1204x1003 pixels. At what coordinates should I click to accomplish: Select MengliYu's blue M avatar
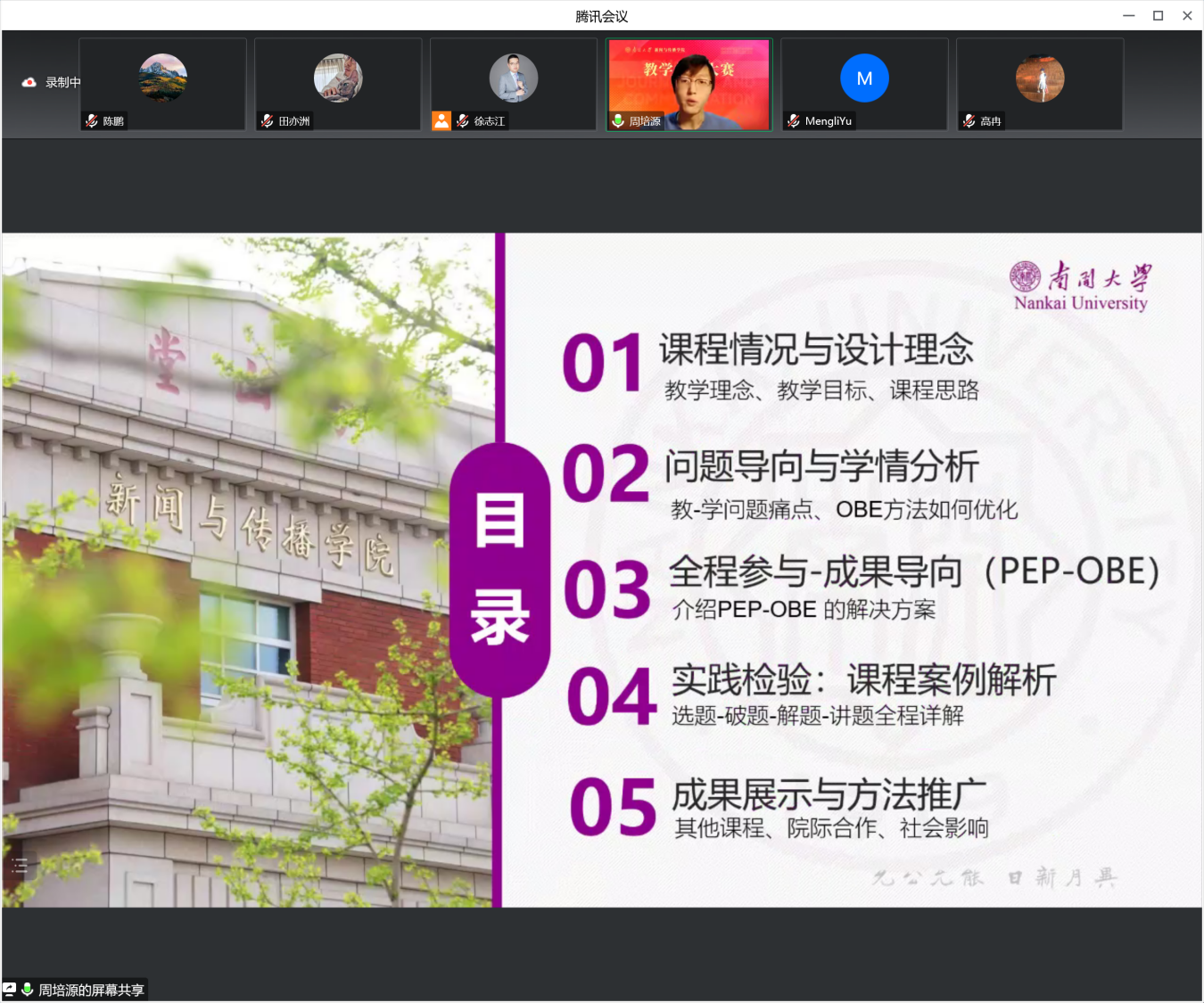864,78
